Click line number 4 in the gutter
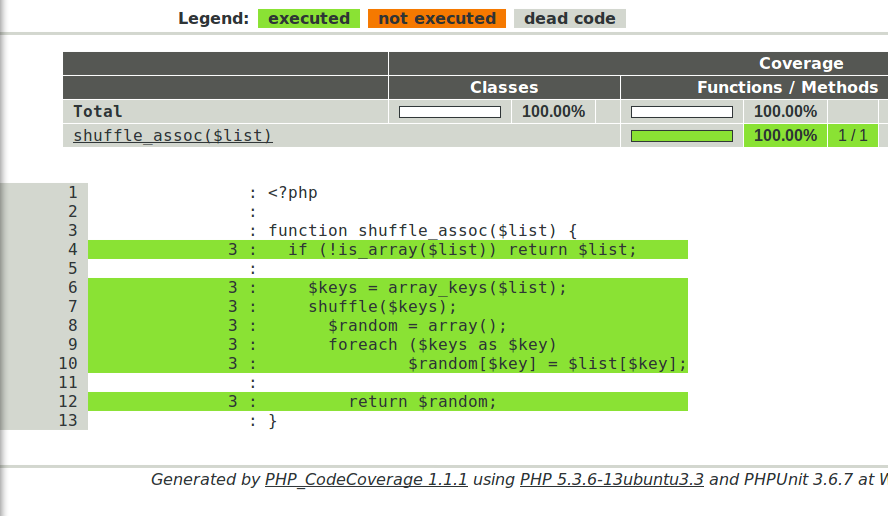The image size is (888, 516). click(x=72, y=249)
